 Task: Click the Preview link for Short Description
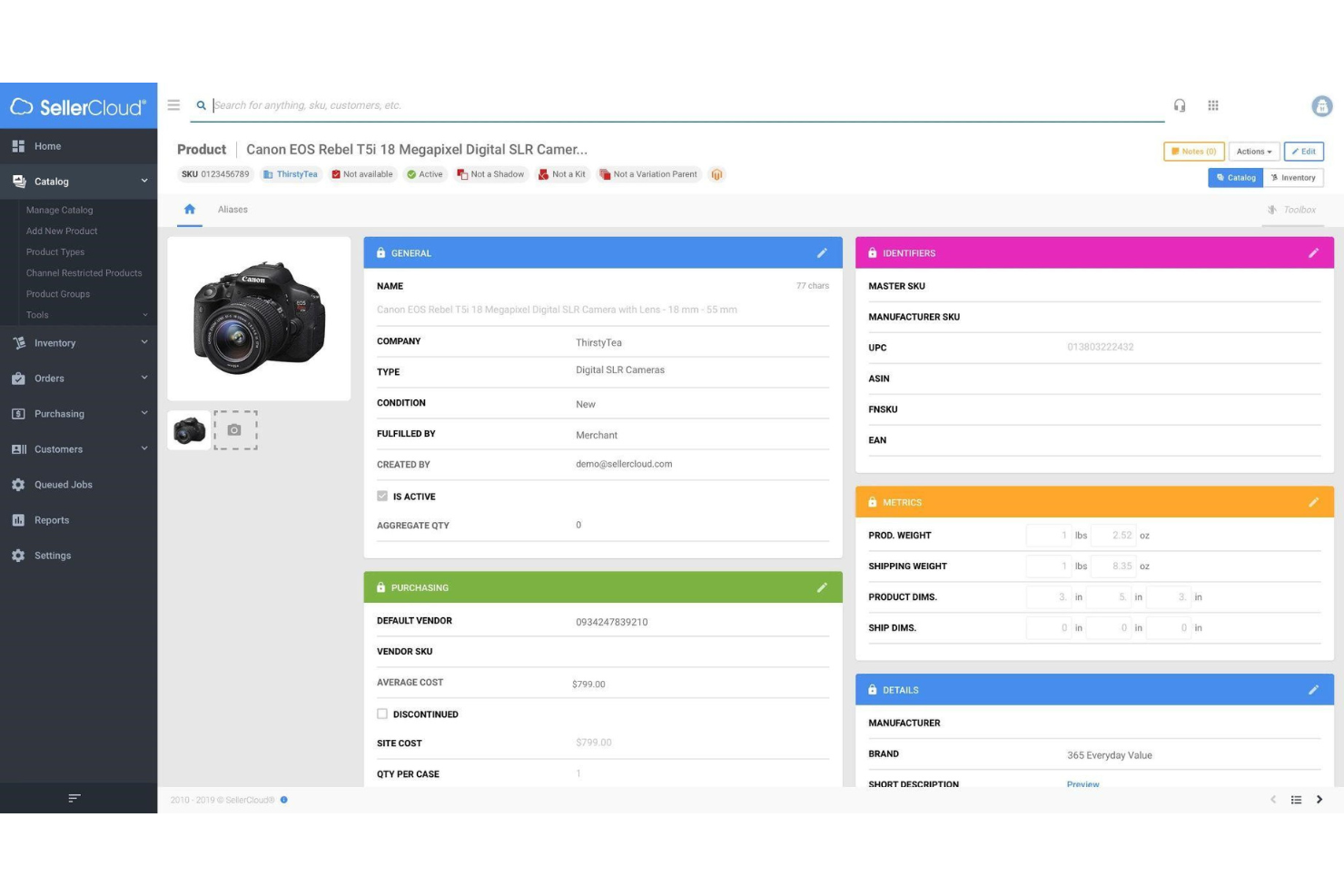[x=1082, y=784]
